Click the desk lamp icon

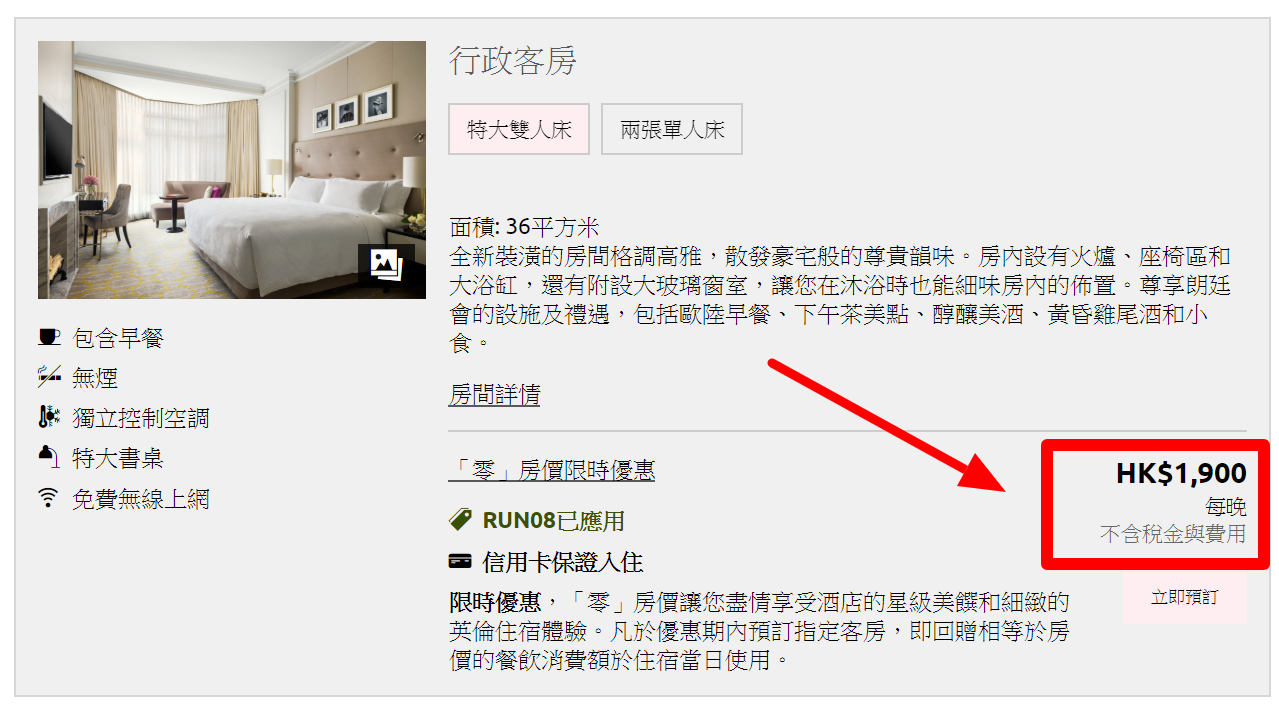pyautogui.click(x=49, y=456)
